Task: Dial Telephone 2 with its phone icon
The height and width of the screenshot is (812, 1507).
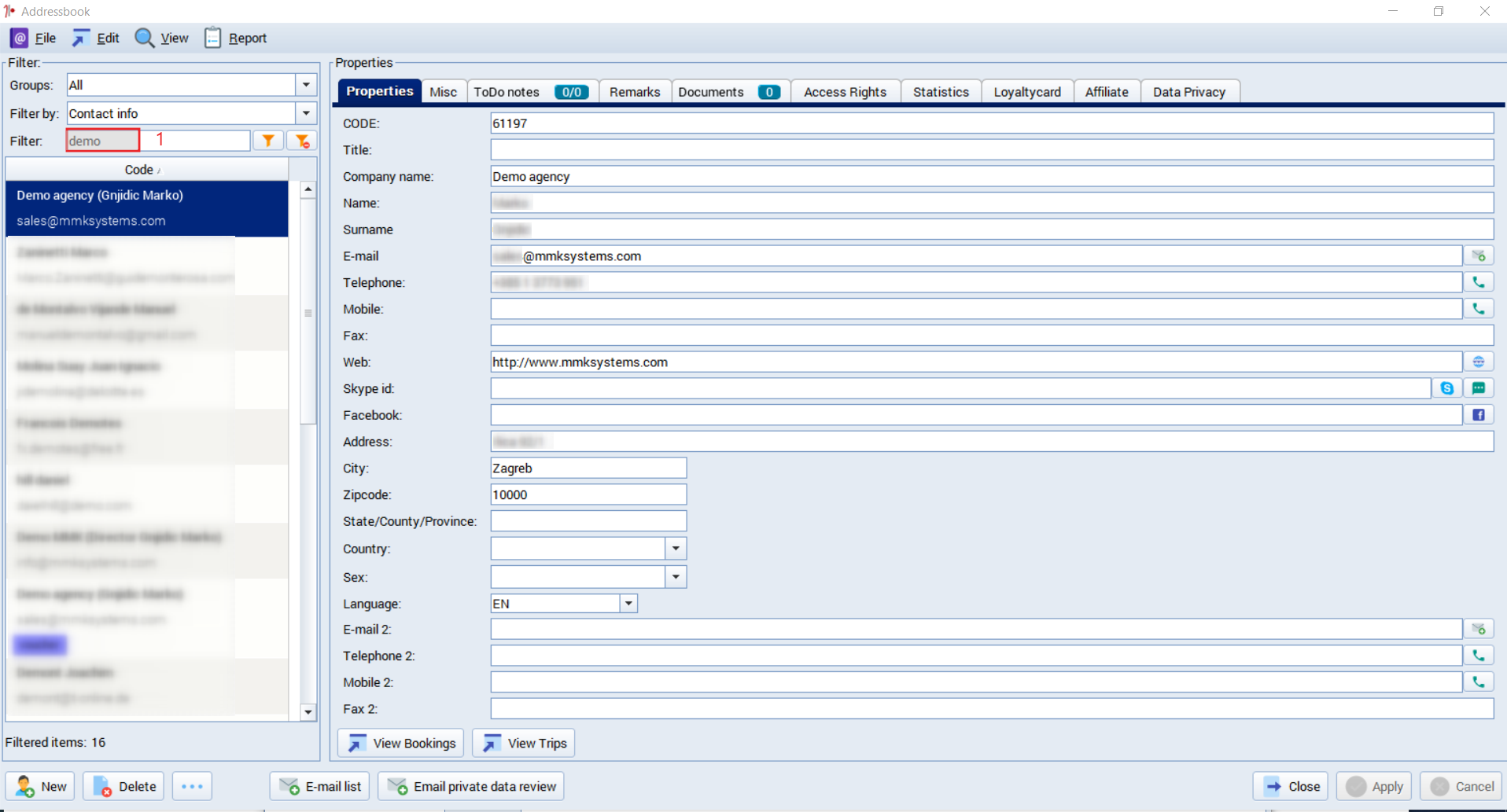Action: pos(1479,656)
